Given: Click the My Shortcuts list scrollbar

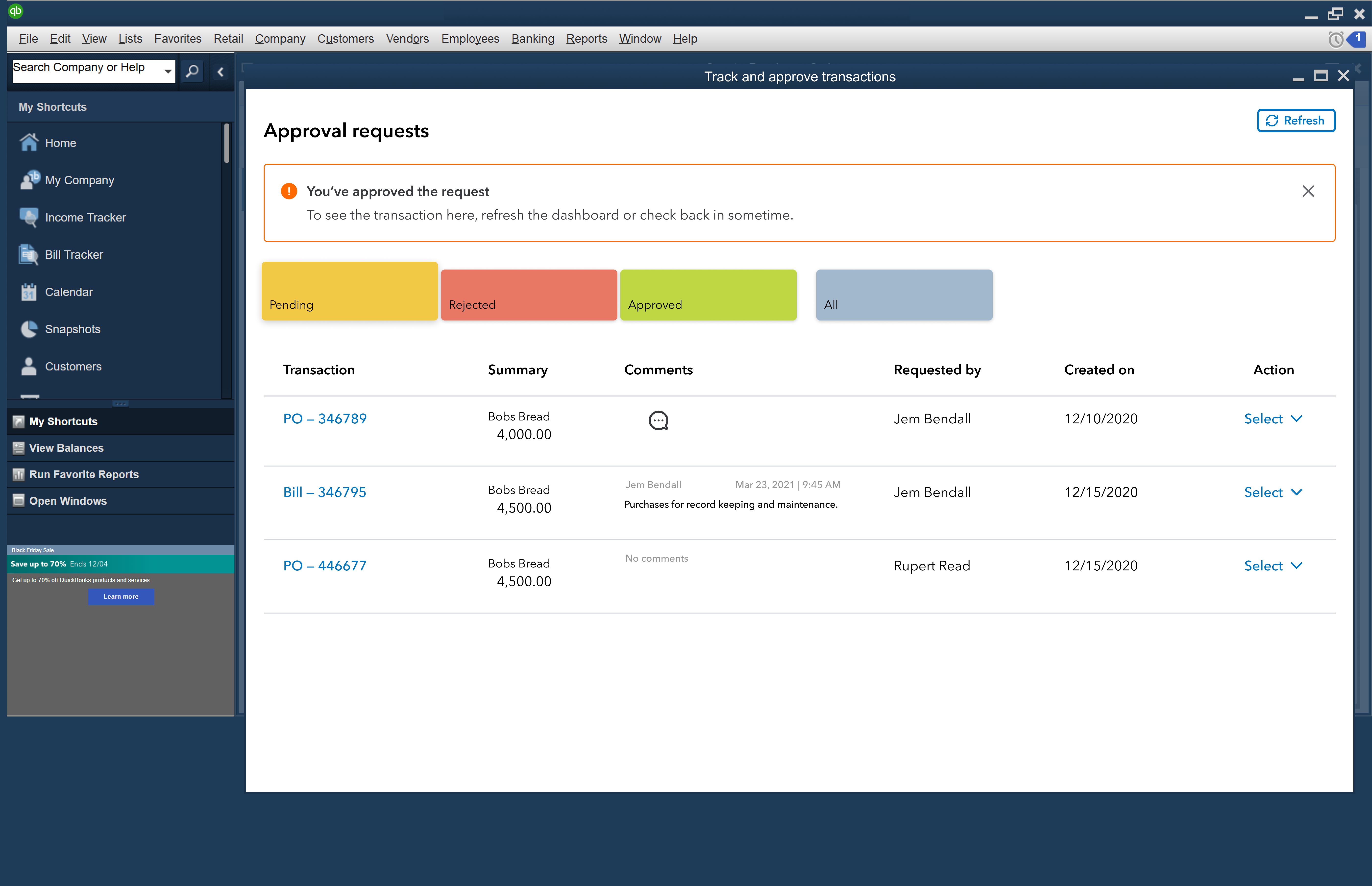Looking at the screenshot, I should point(227,144).
